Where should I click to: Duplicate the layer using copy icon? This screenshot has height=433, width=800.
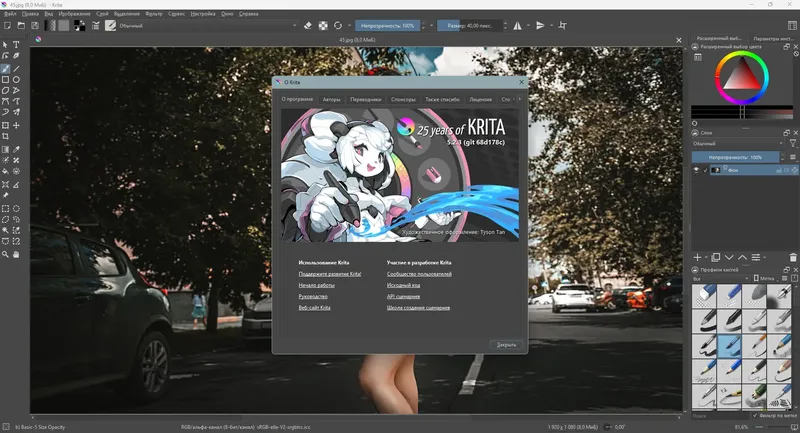[716, 258]
